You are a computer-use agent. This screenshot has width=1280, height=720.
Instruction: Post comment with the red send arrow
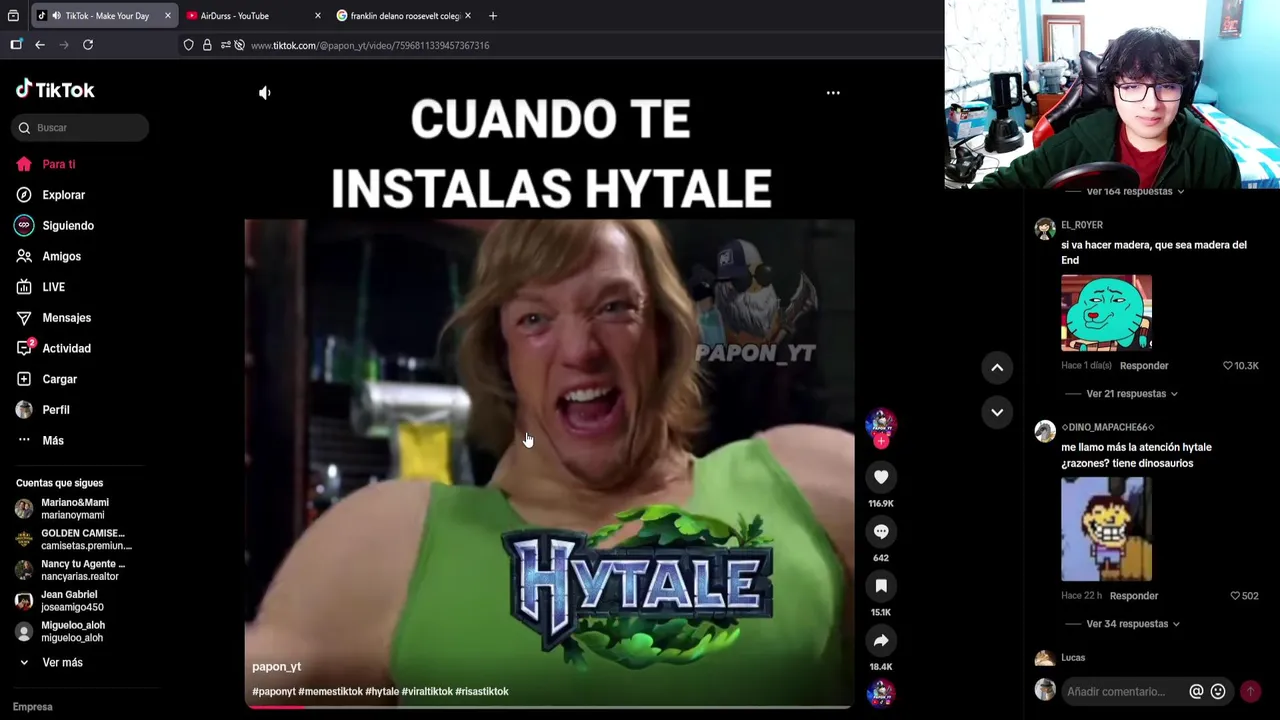click(1250, 691)
